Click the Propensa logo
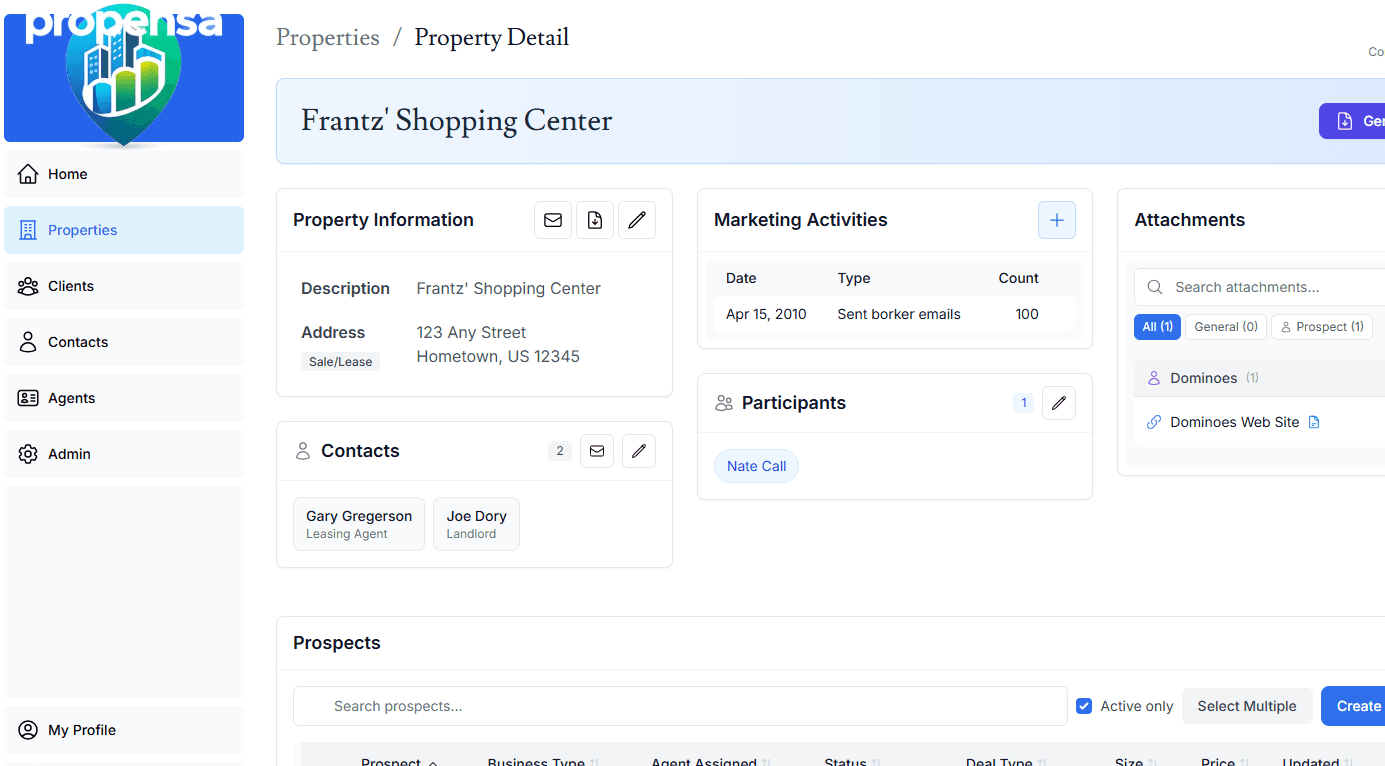Image resolution: width=1385 pixels, height=766 pixels. tap(124, 76)
